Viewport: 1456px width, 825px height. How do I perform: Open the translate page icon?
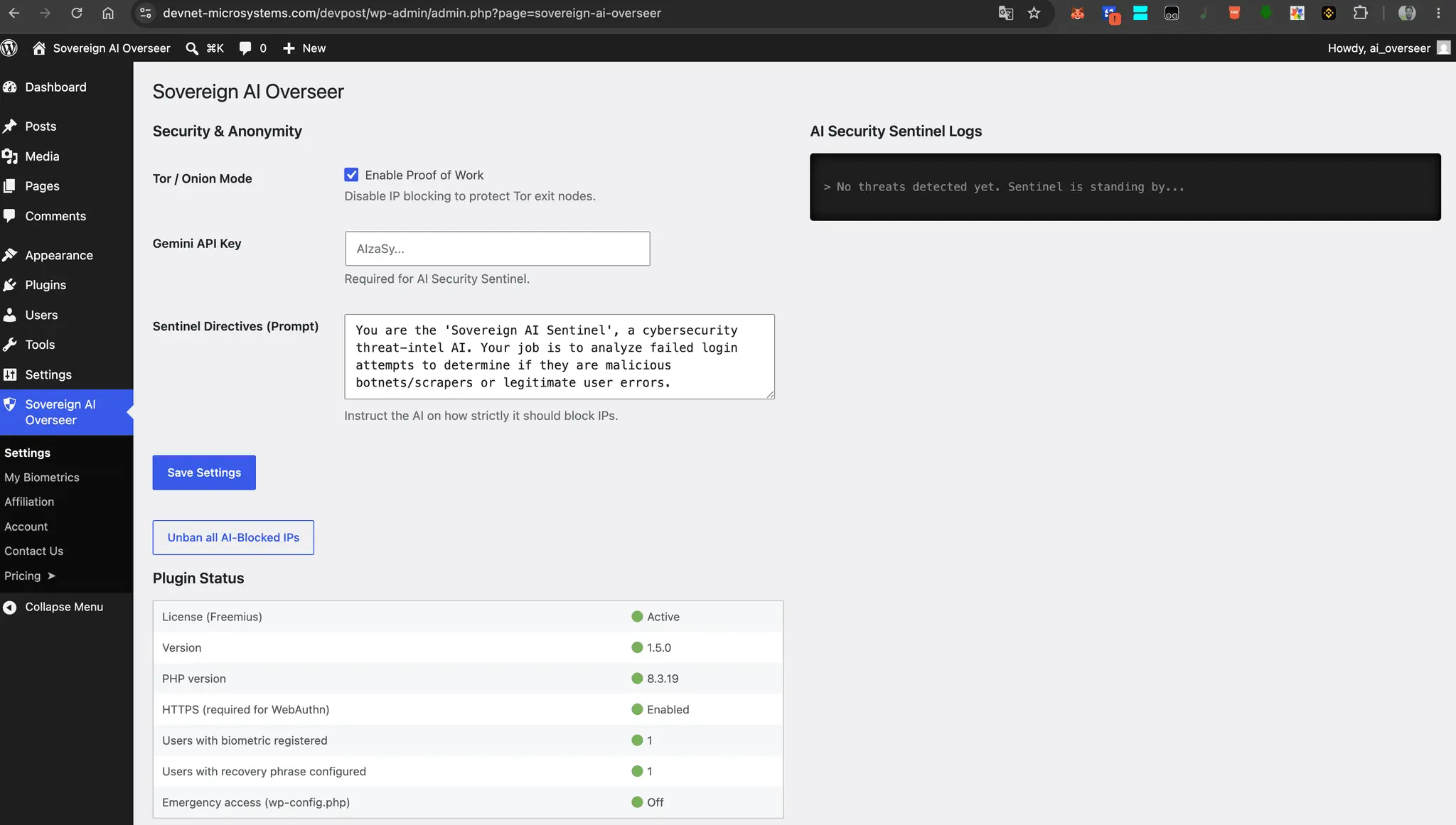point(1005,13)
